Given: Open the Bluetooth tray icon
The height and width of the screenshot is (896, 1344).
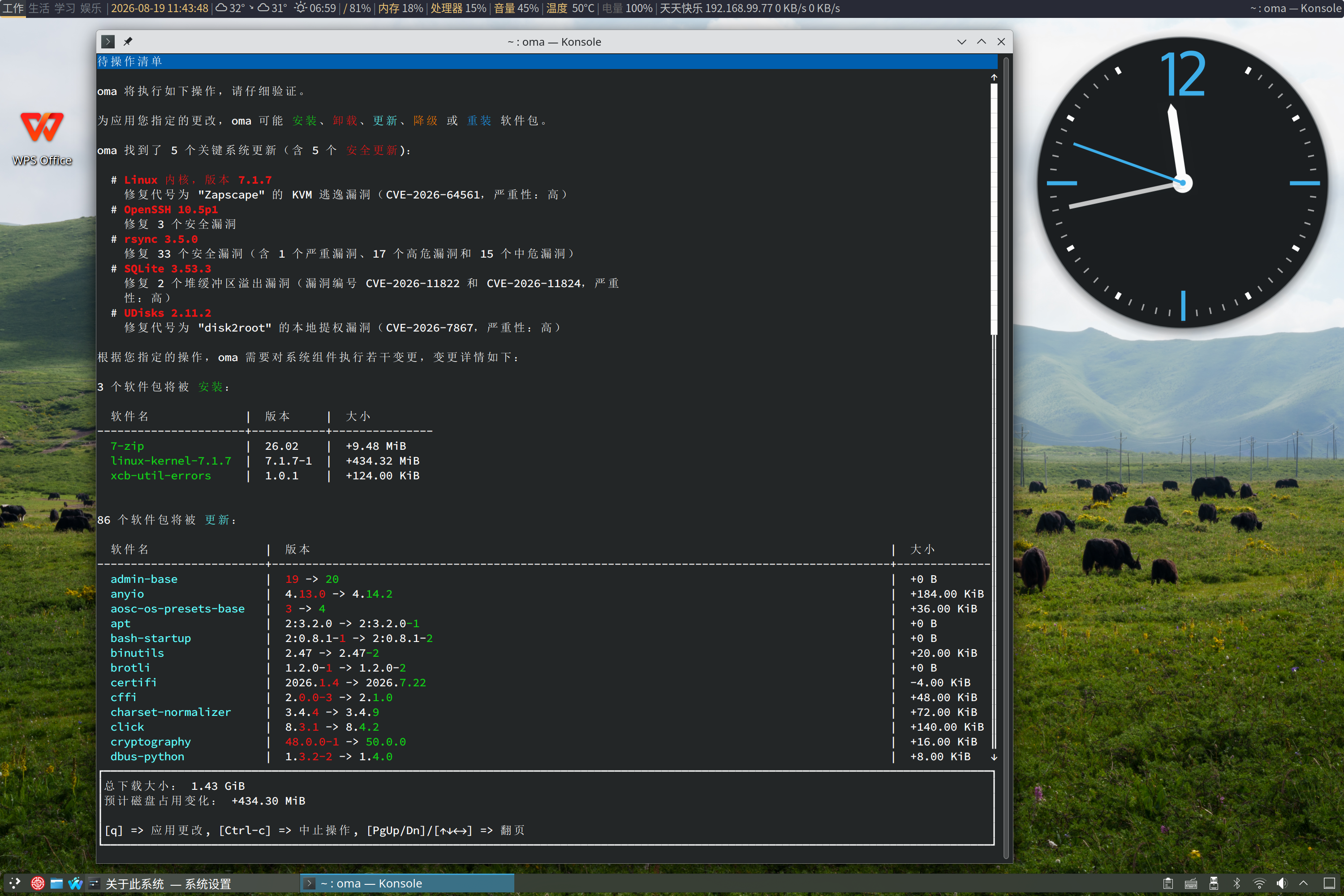Looking at the screenshot, I should (1236, 883).
